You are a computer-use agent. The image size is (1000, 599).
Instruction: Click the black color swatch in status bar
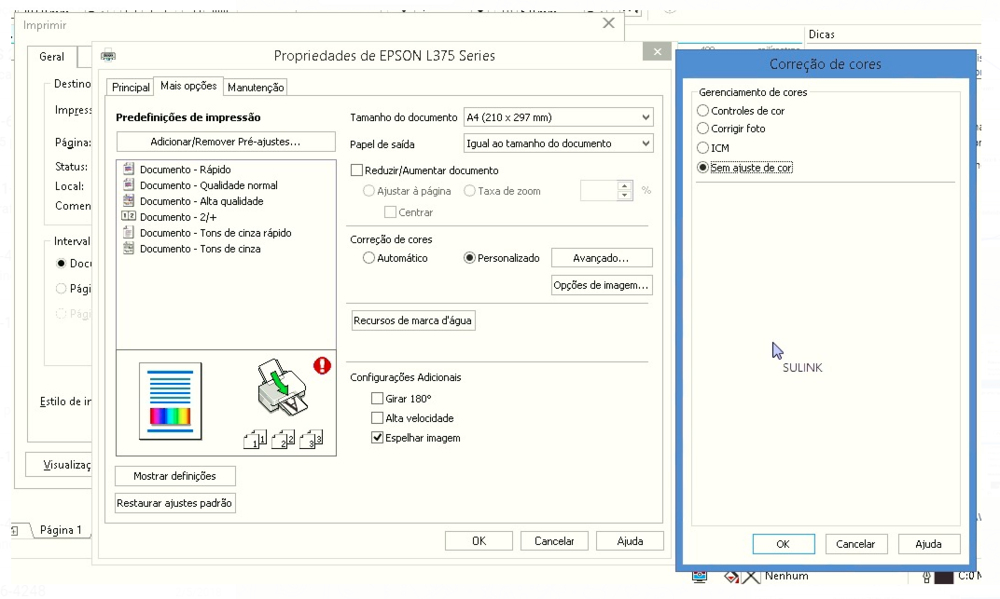coord(943,577)
